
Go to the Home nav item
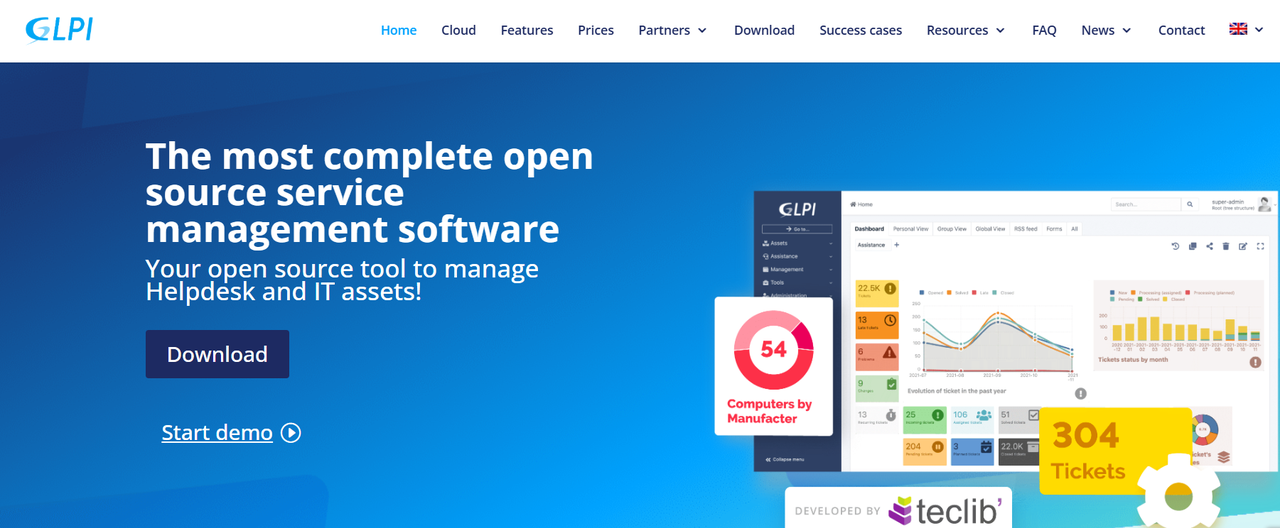click(x=398, y=30)
